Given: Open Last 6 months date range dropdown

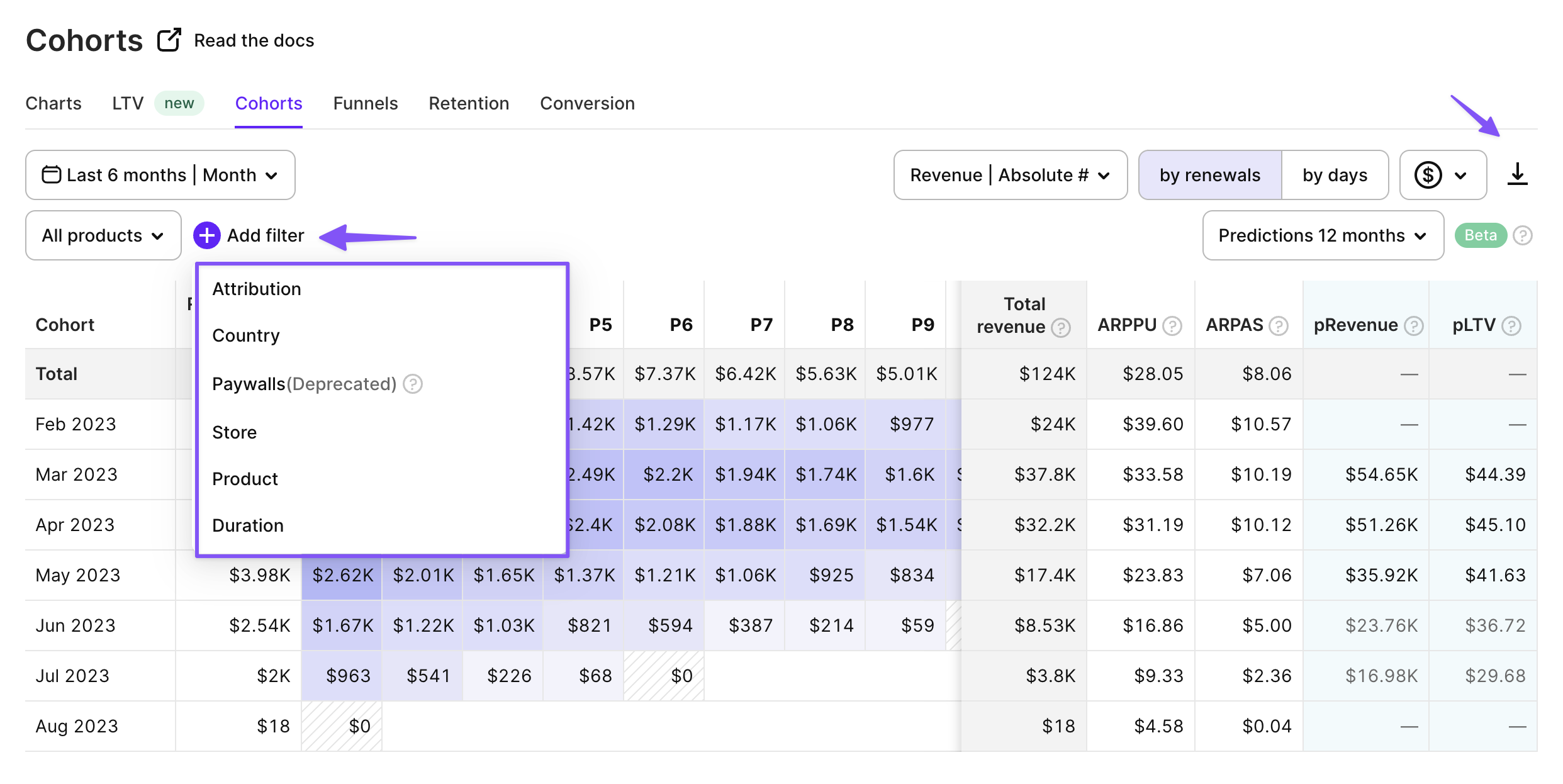Looking at the screenshot, I should click(160, 175).
